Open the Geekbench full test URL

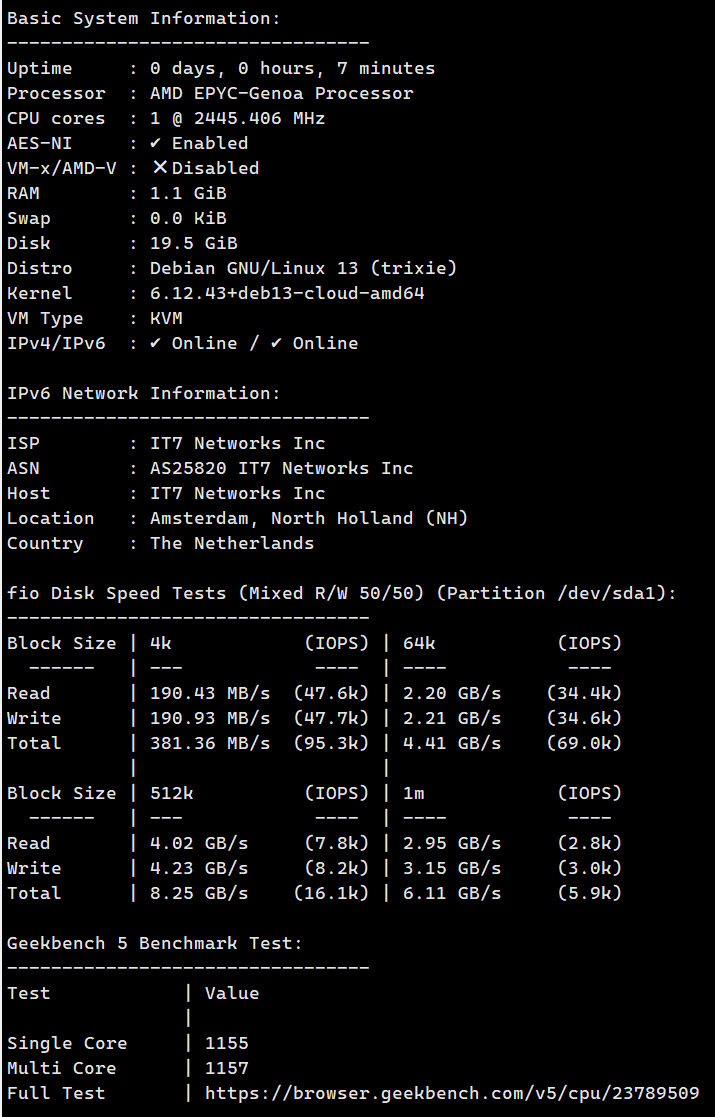point(452,1093)
